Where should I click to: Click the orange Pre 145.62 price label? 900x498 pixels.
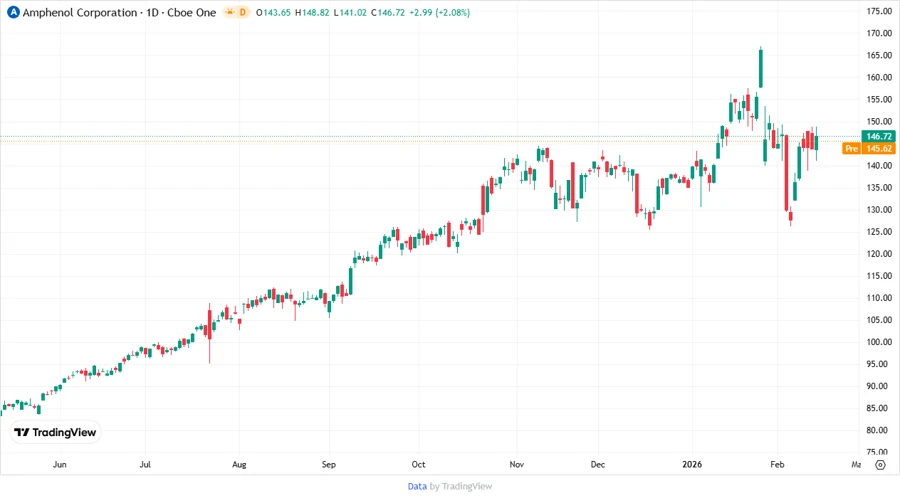[x=868, y=149]
